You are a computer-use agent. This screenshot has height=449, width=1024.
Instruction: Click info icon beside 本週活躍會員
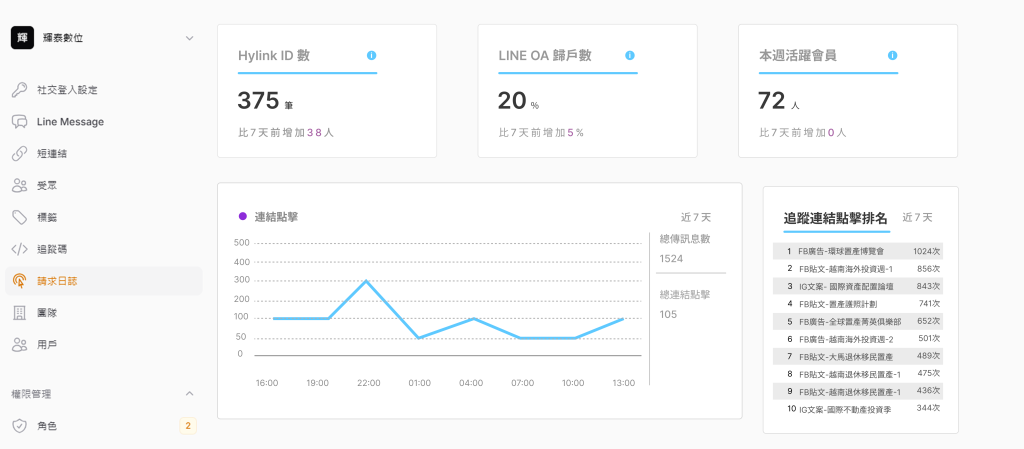[x=892, y=55]
